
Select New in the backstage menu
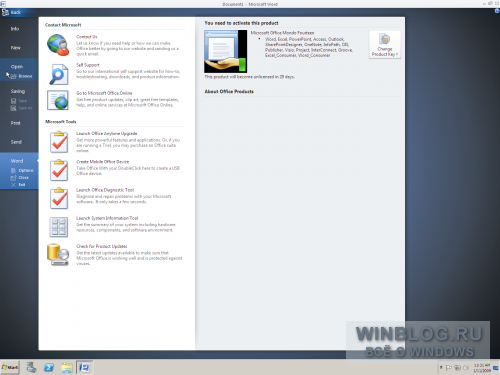click(15, 48)
